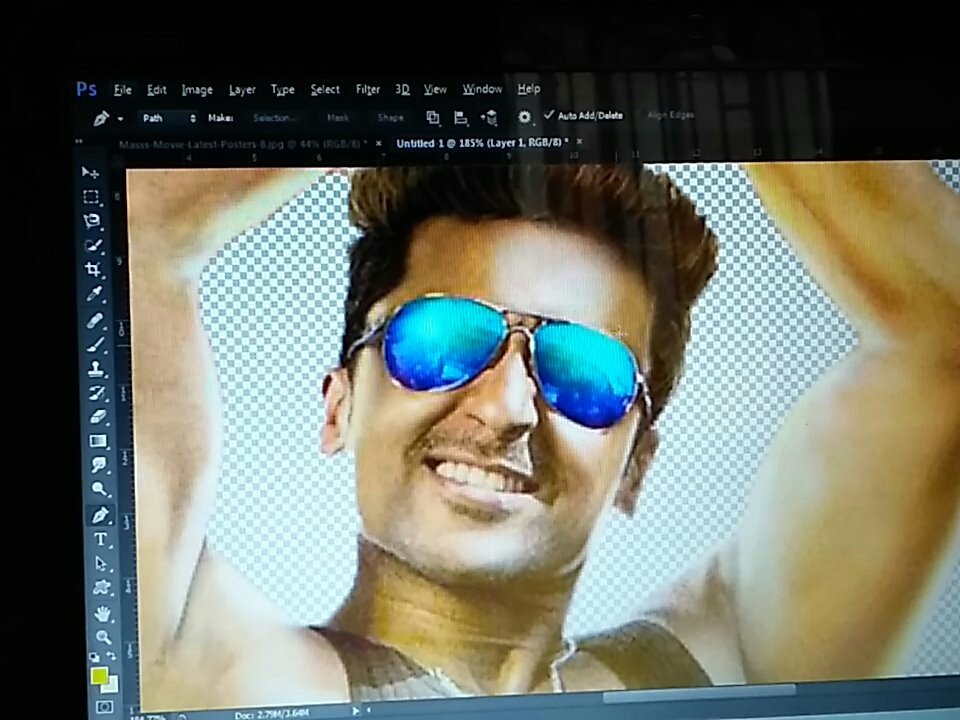This screenshot has height=720, width=960.
Task: Open the background color swatch
Action: (x=111, y=685)
